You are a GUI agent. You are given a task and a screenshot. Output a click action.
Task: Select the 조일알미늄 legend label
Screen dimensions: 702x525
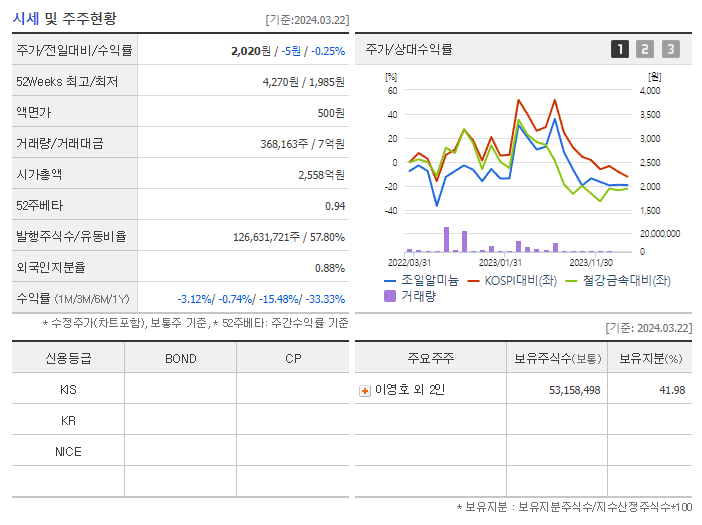[430, 281]
